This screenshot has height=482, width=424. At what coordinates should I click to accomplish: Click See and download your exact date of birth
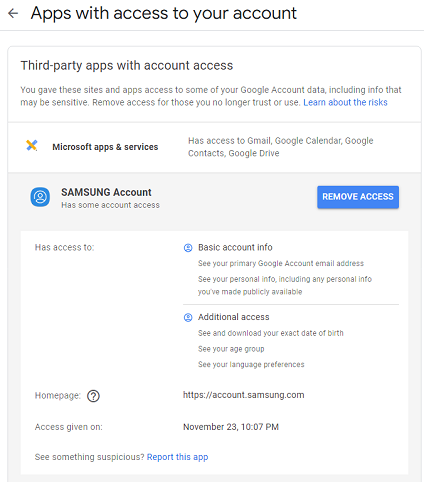click(x=271, y=333)
